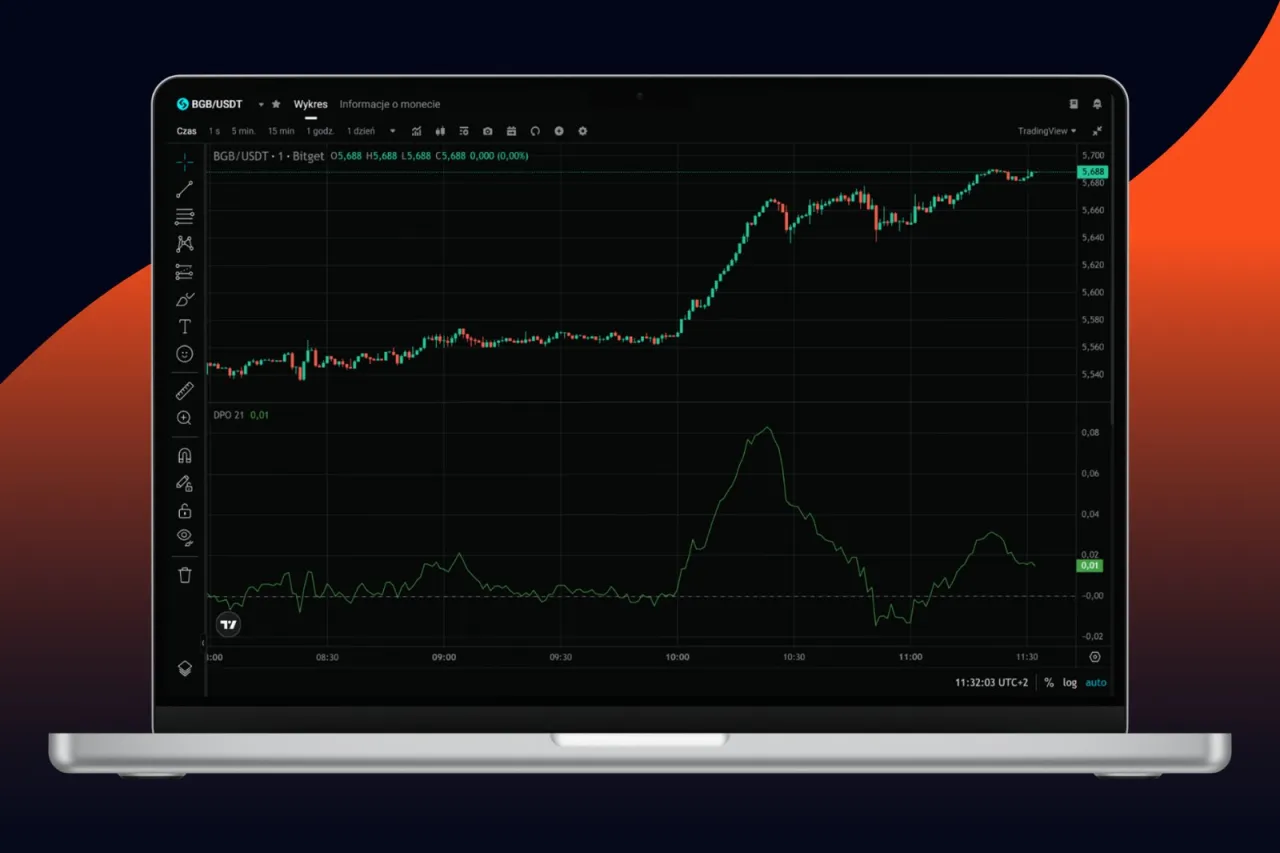Switch to Informacje o monecie tab

coord(389,104)
